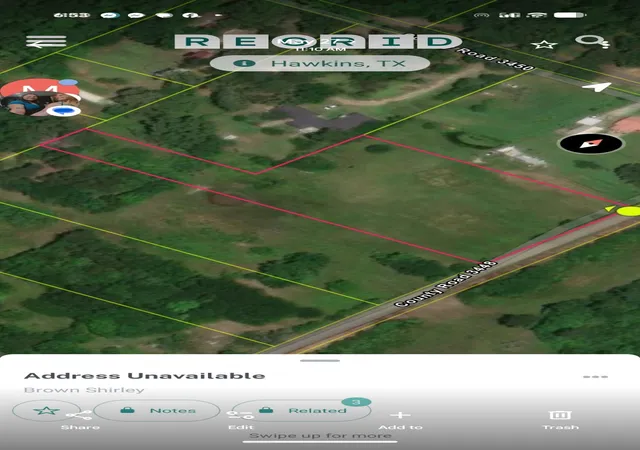Toggle the star follow button in panel
This screenshot has width=640, height=450.
(46, 410)
